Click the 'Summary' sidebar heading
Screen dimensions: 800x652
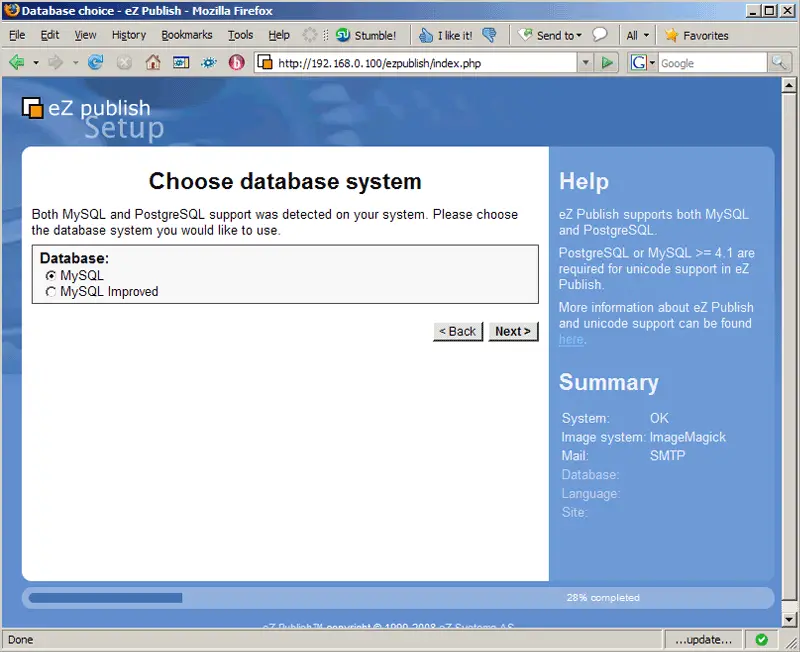tap(609, 382)
